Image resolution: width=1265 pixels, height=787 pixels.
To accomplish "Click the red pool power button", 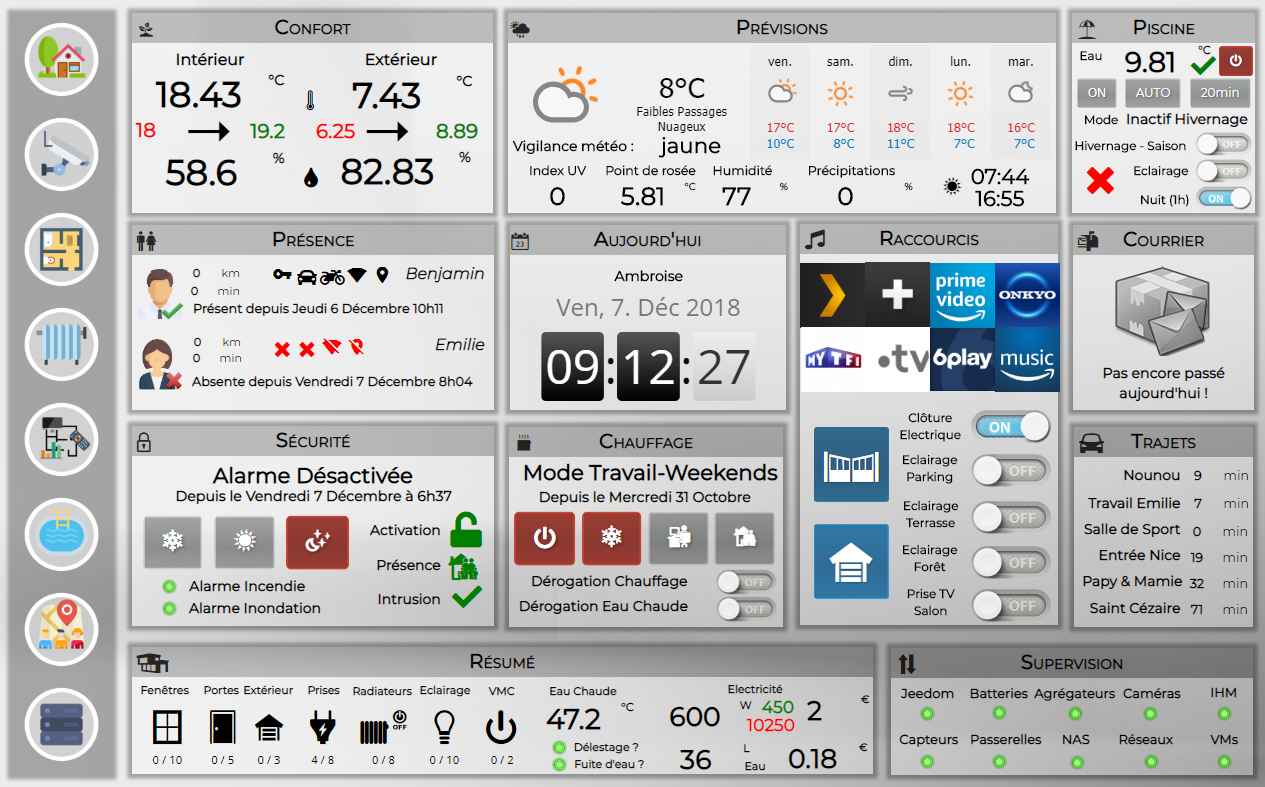I will [1236, 61].
